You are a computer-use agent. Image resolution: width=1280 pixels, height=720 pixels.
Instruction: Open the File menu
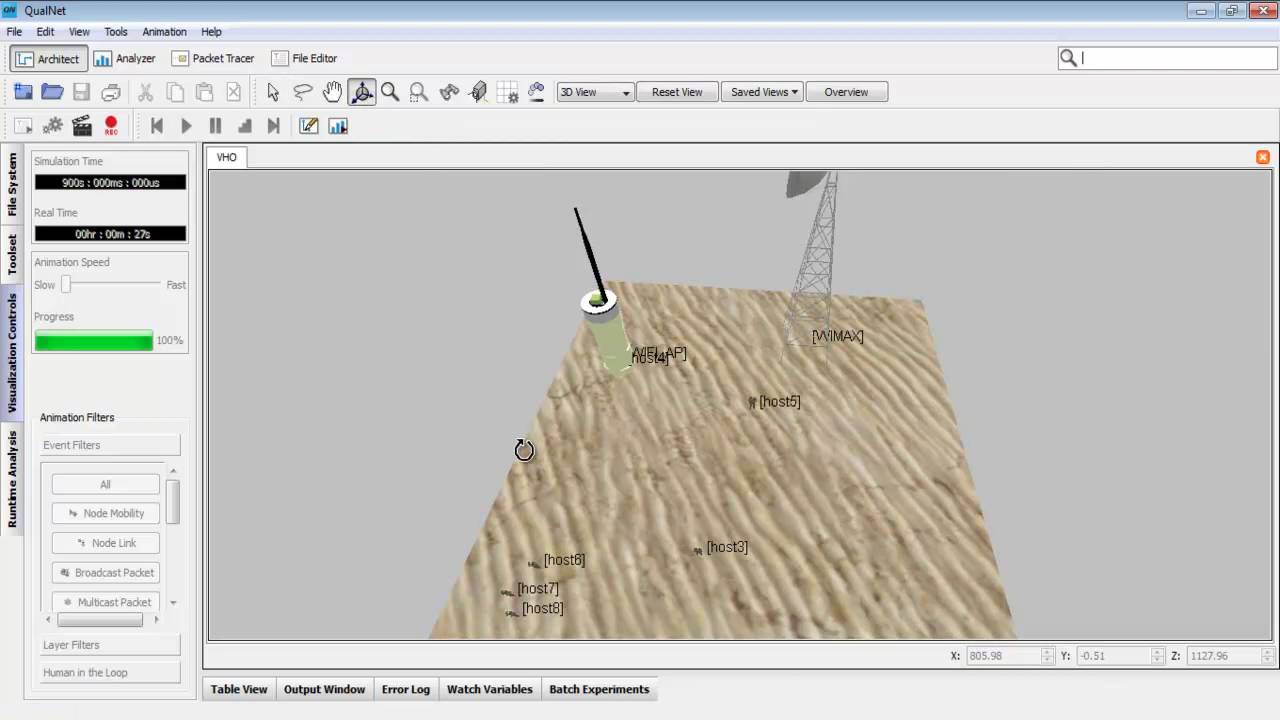point(14,32)
